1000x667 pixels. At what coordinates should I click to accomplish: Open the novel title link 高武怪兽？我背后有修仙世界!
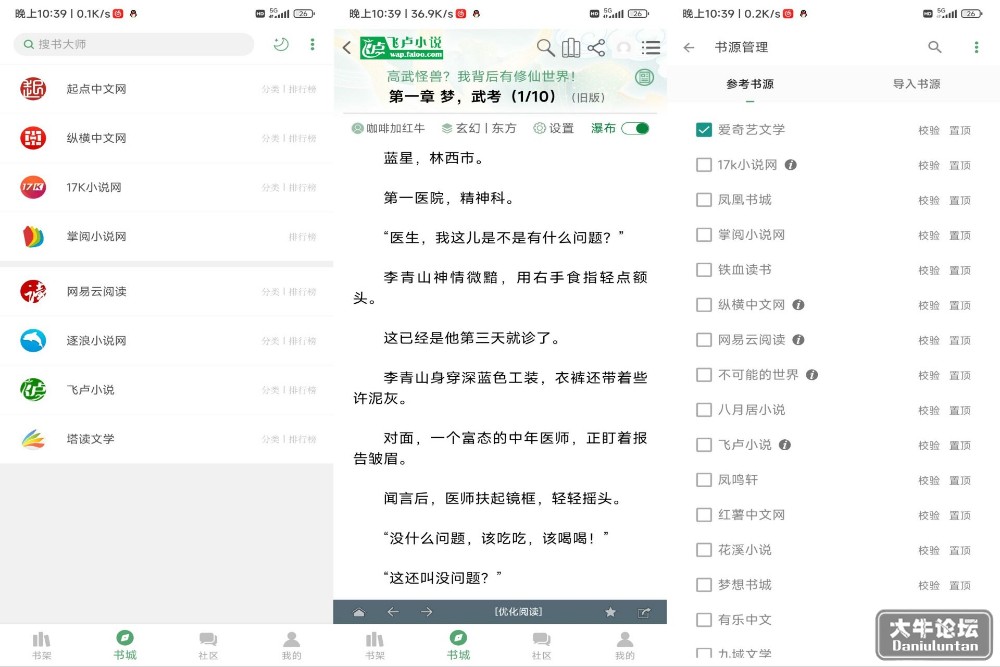tap(482, 77)
